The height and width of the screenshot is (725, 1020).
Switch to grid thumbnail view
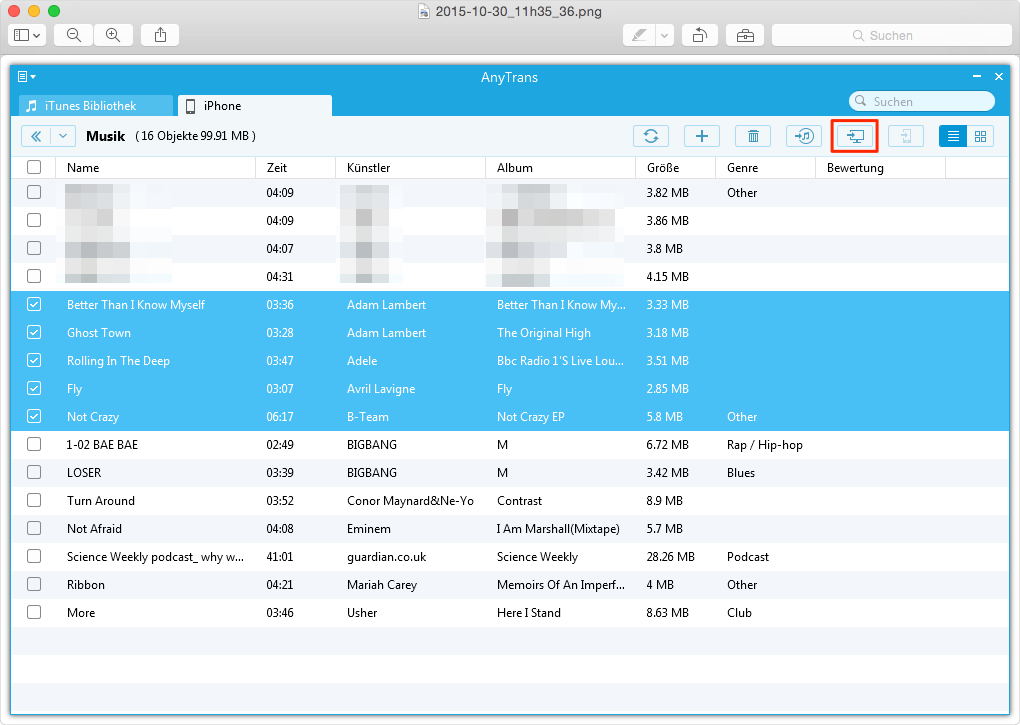980,136
